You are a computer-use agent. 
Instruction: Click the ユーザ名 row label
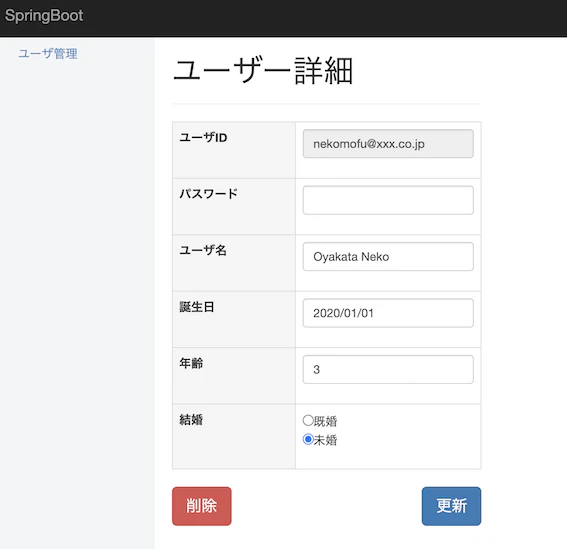click(x=203, y=250)
